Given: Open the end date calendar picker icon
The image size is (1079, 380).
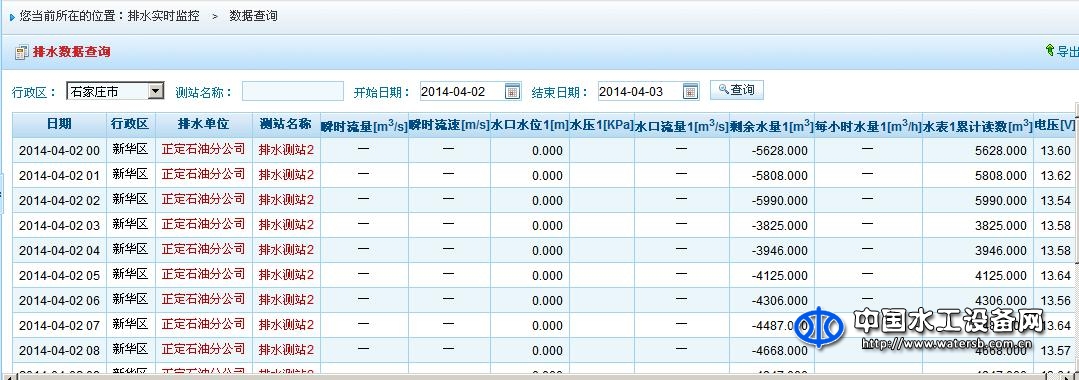Looking at the screenshot, I should click(x=691, y=91).
